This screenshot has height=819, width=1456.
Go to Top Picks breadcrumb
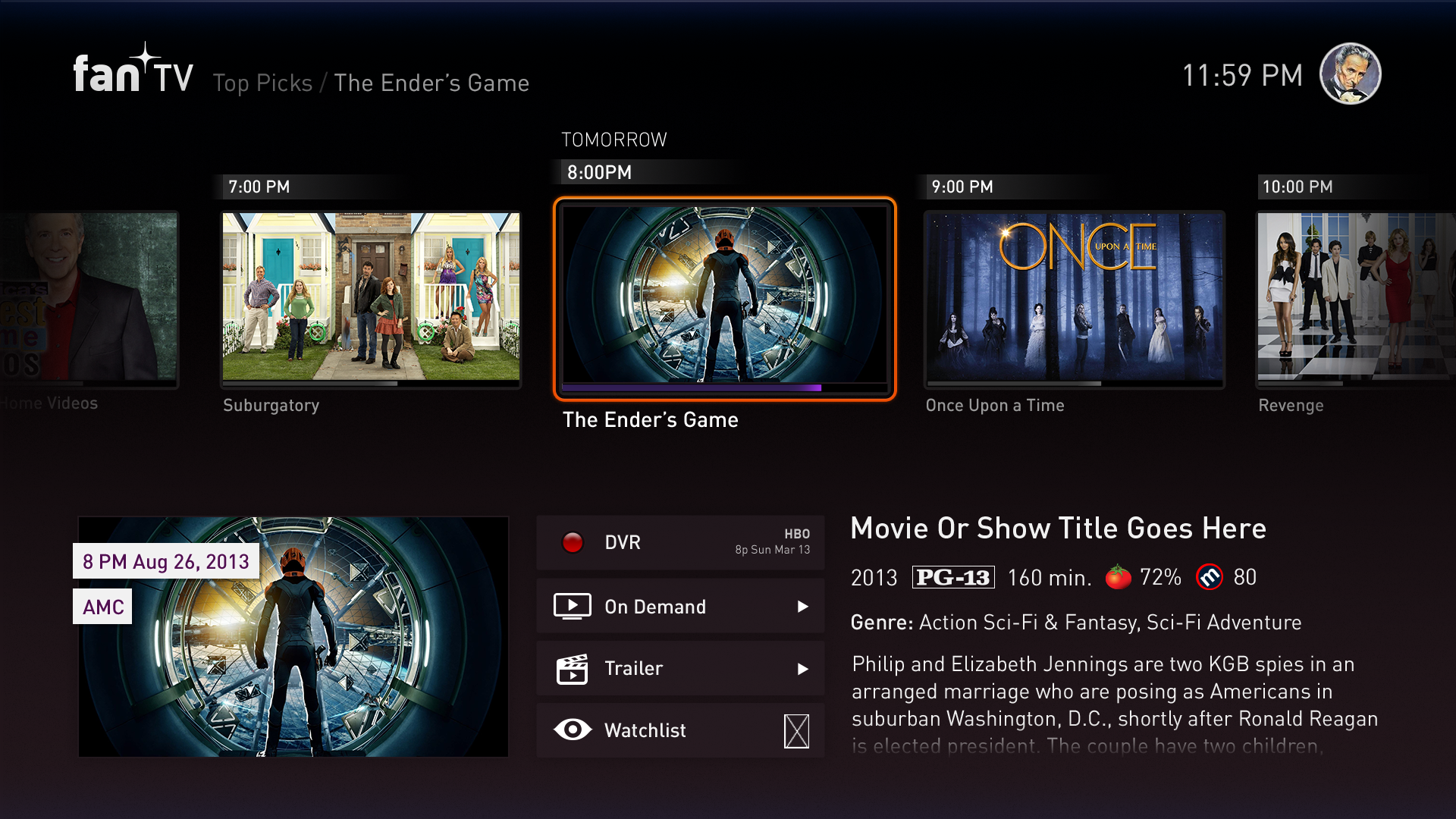262,83
